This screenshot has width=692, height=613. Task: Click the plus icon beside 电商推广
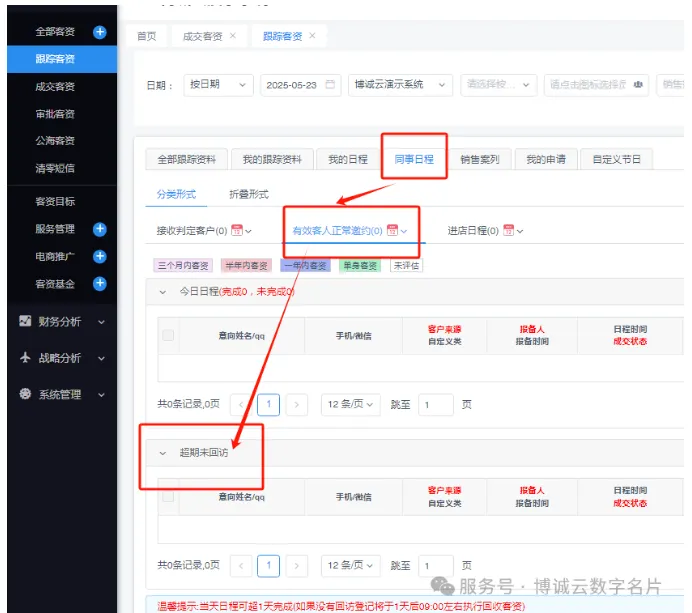[x=99, y=257]
